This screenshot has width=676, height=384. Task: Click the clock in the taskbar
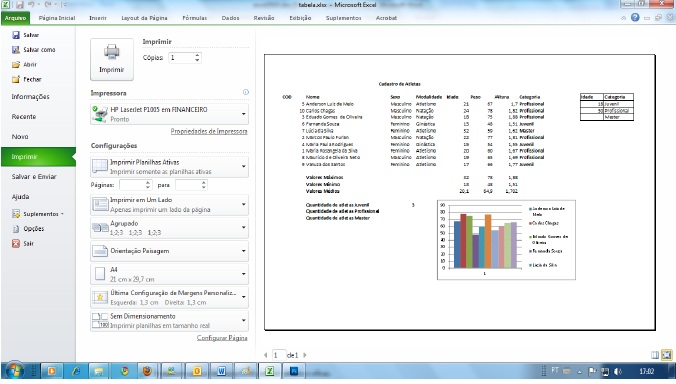(x=647, y=371)
